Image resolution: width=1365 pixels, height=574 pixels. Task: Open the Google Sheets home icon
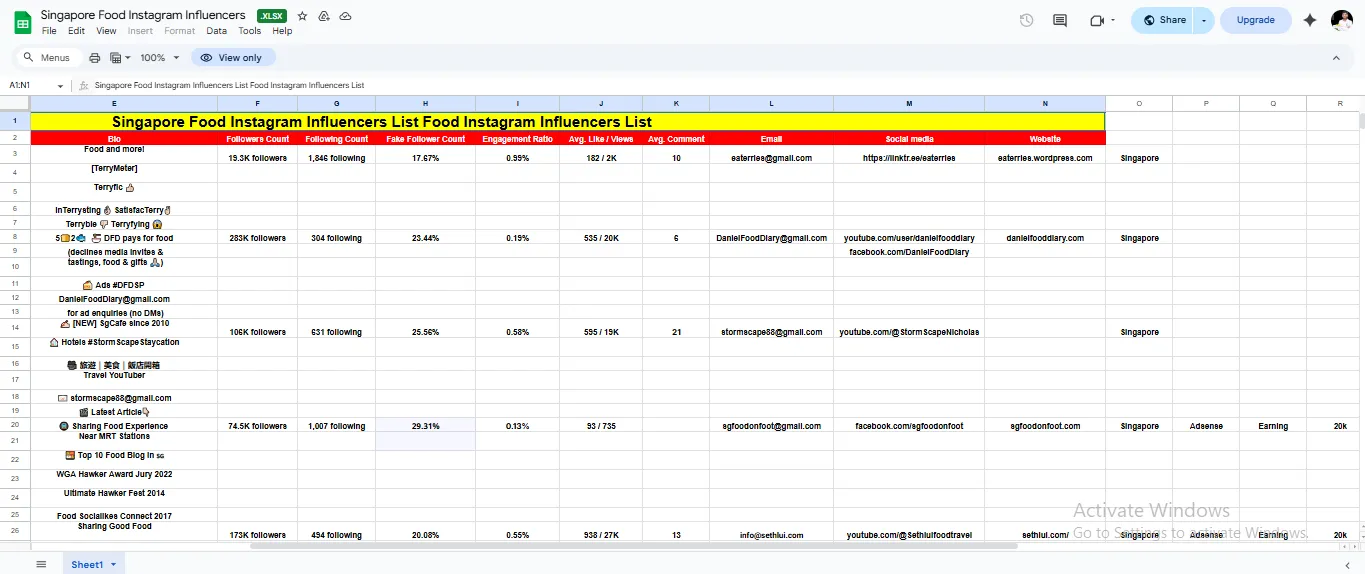(x=22, y=22)
